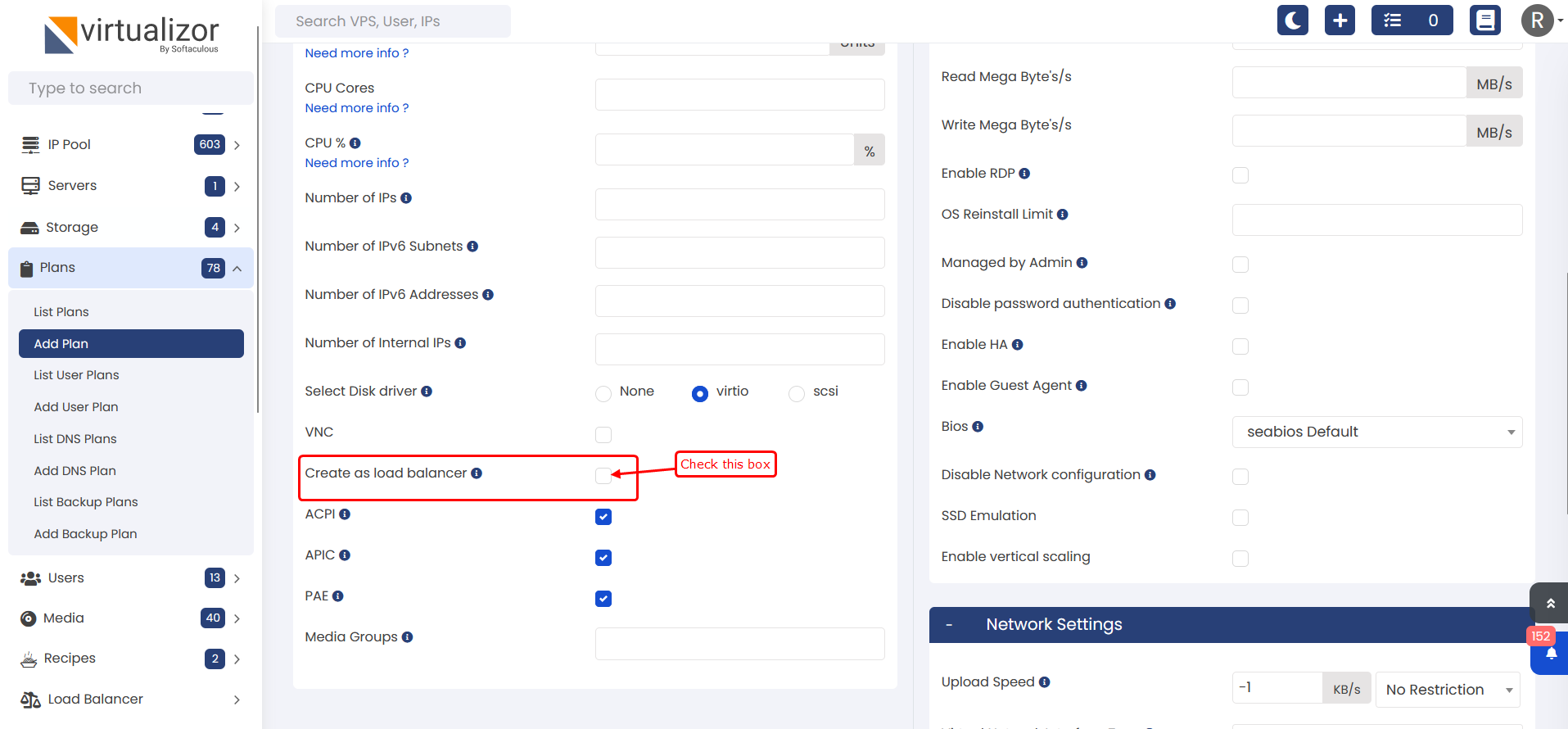Check the SSD Emulation box
This screenshot has width=1568, height=729.
click(x=1240, y=518)
